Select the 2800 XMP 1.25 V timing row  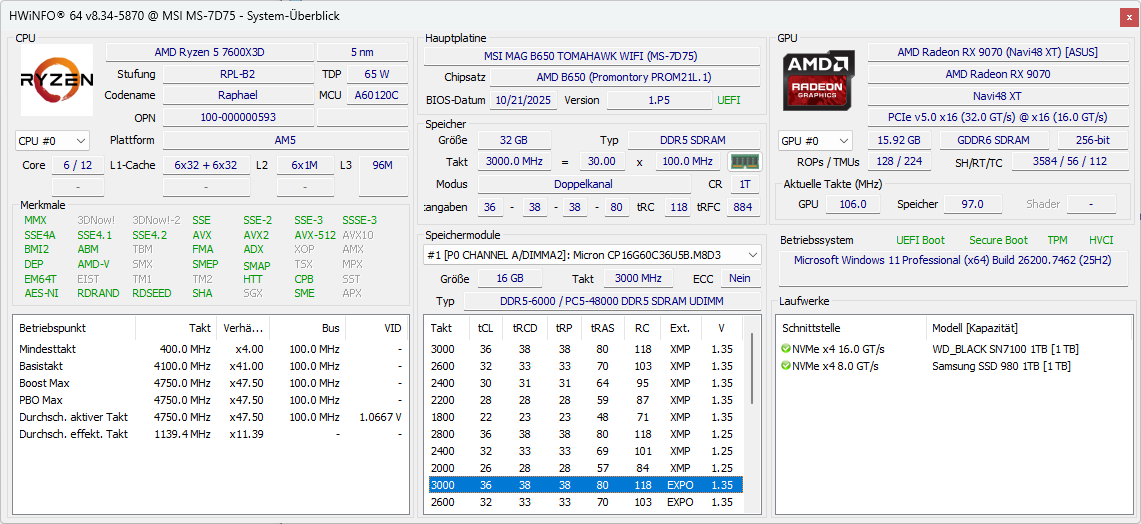(584, 434)
